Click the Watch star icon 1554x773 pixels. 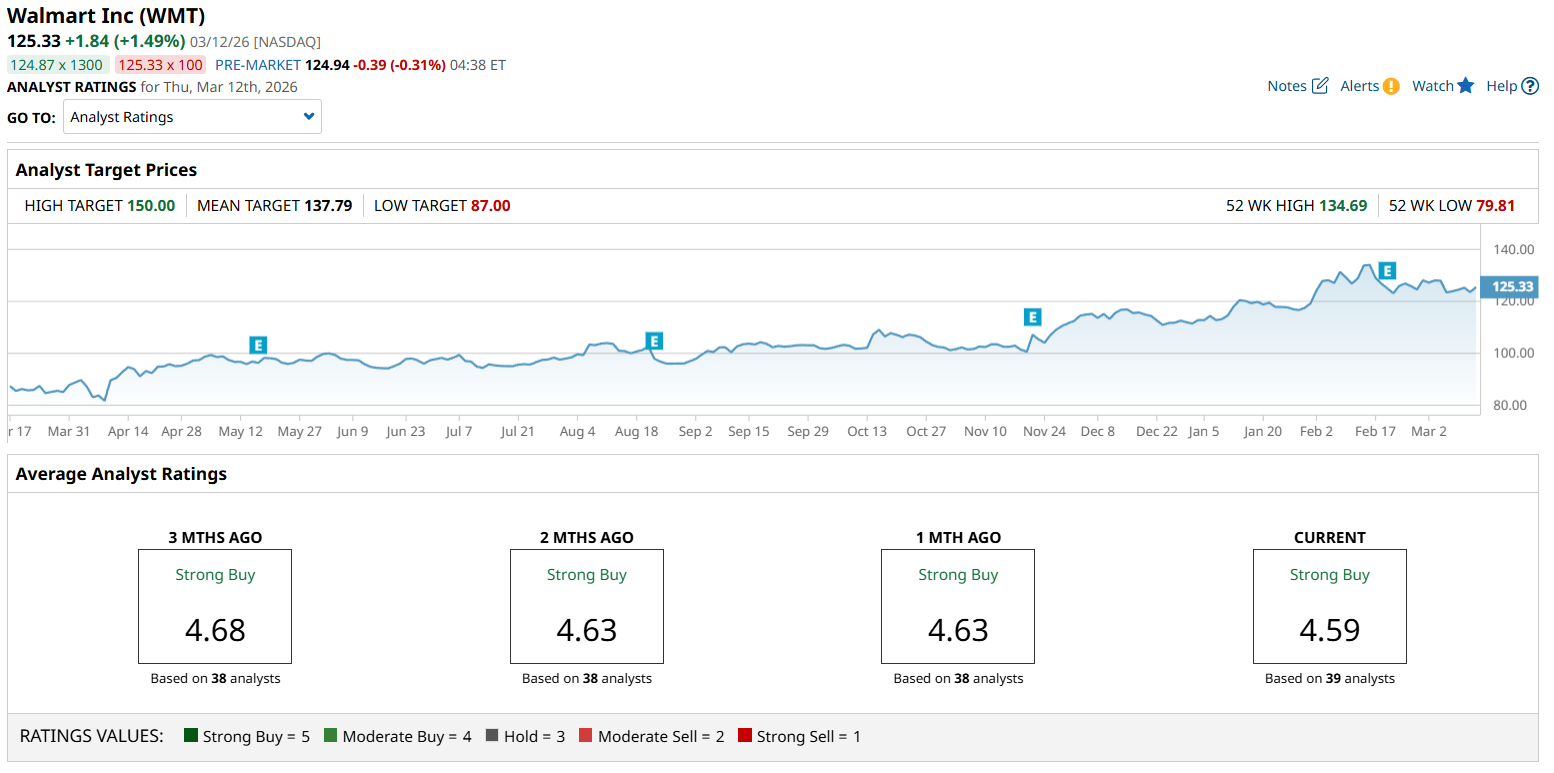point(1466,86)
